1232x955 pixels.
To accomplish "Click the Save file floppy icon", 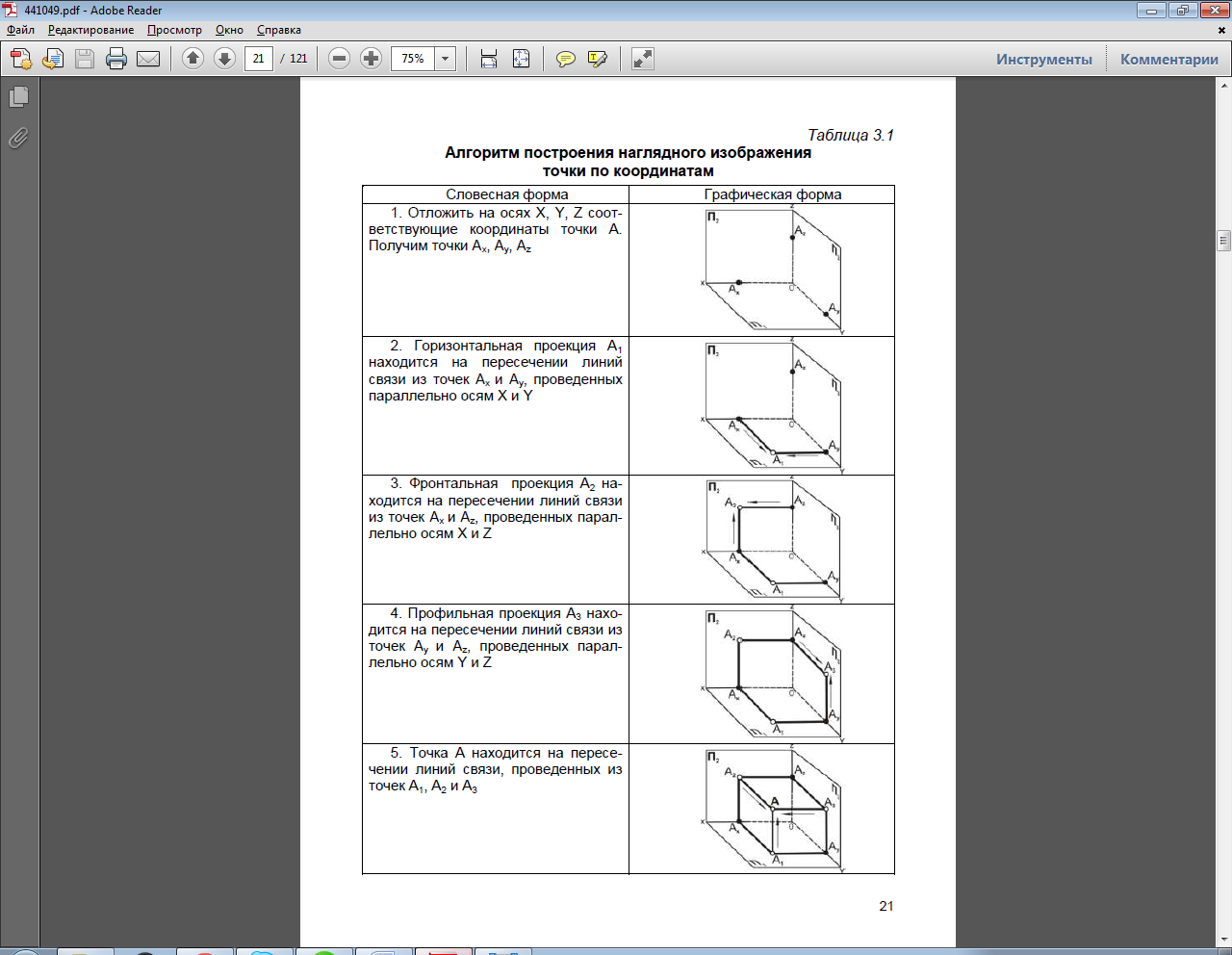I will (85, 59).
